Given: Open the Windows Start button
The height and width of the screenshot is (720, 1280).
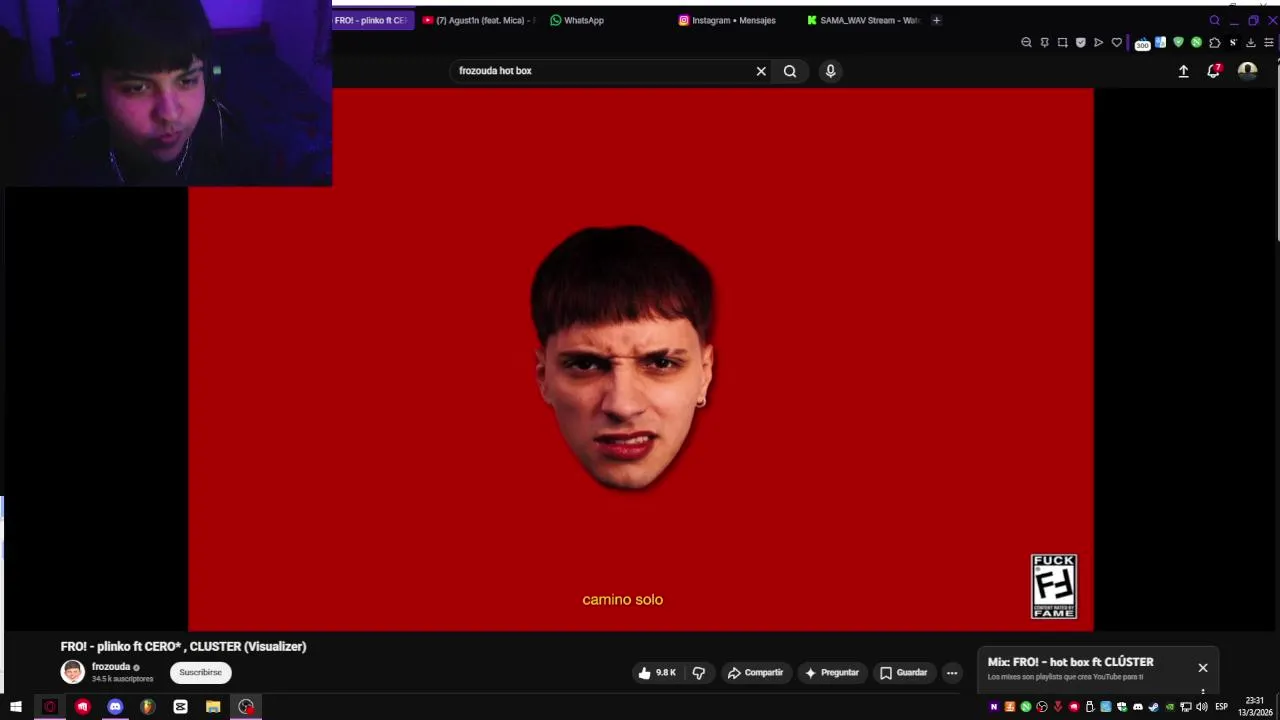Looking at the screenshot, I should (16, 707).
